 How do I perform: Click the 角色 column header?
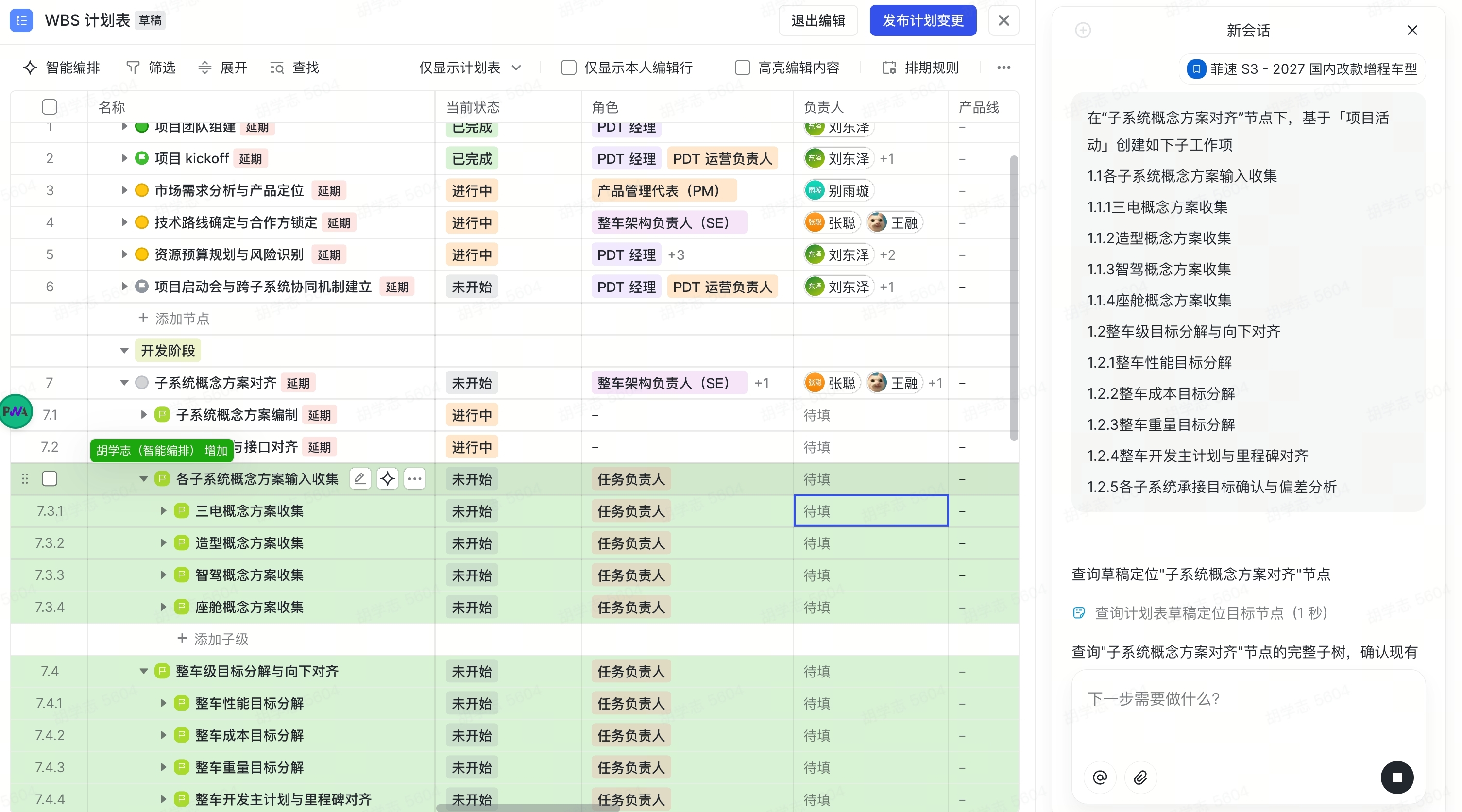point(604,107)
